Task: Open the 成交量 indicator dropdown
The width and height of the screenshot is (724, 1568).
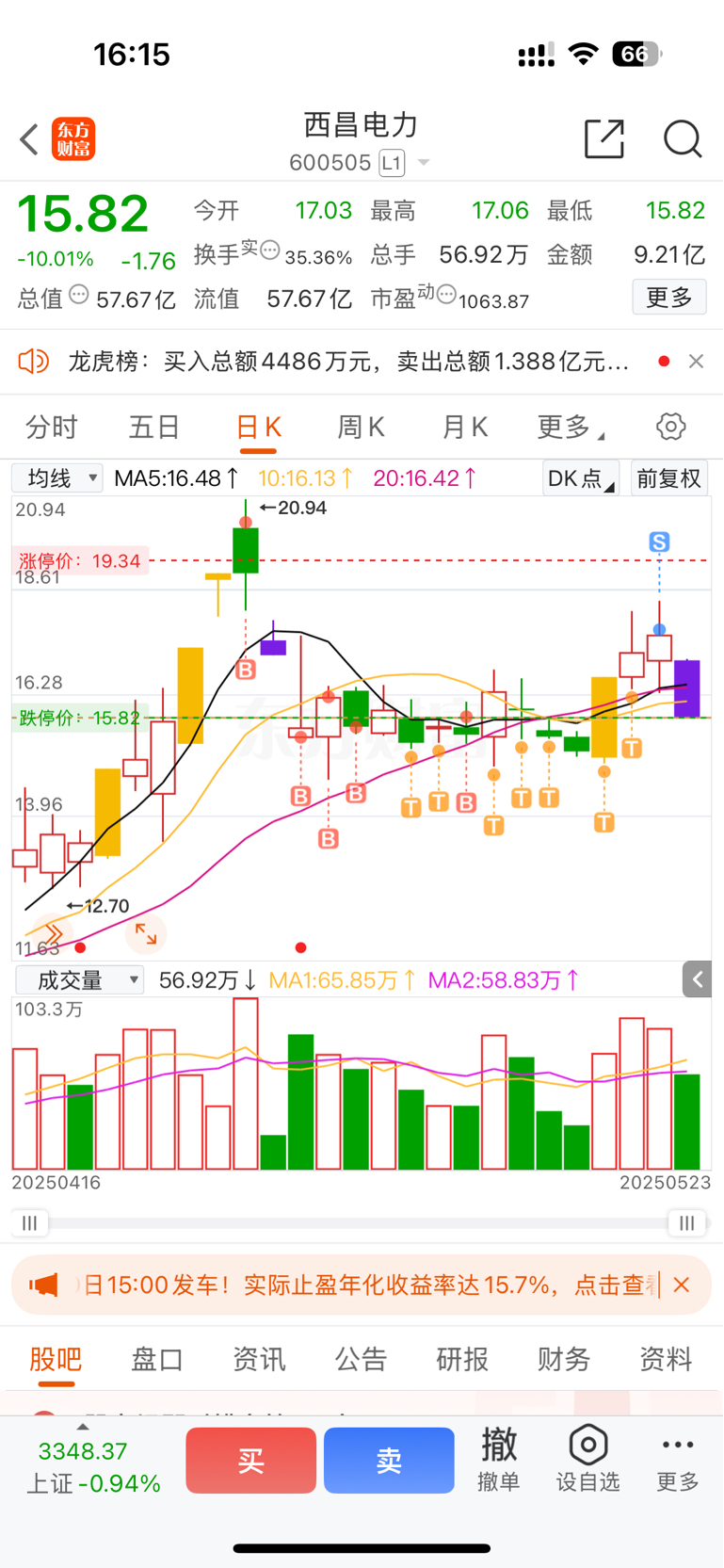Action: tap(80, 980)
